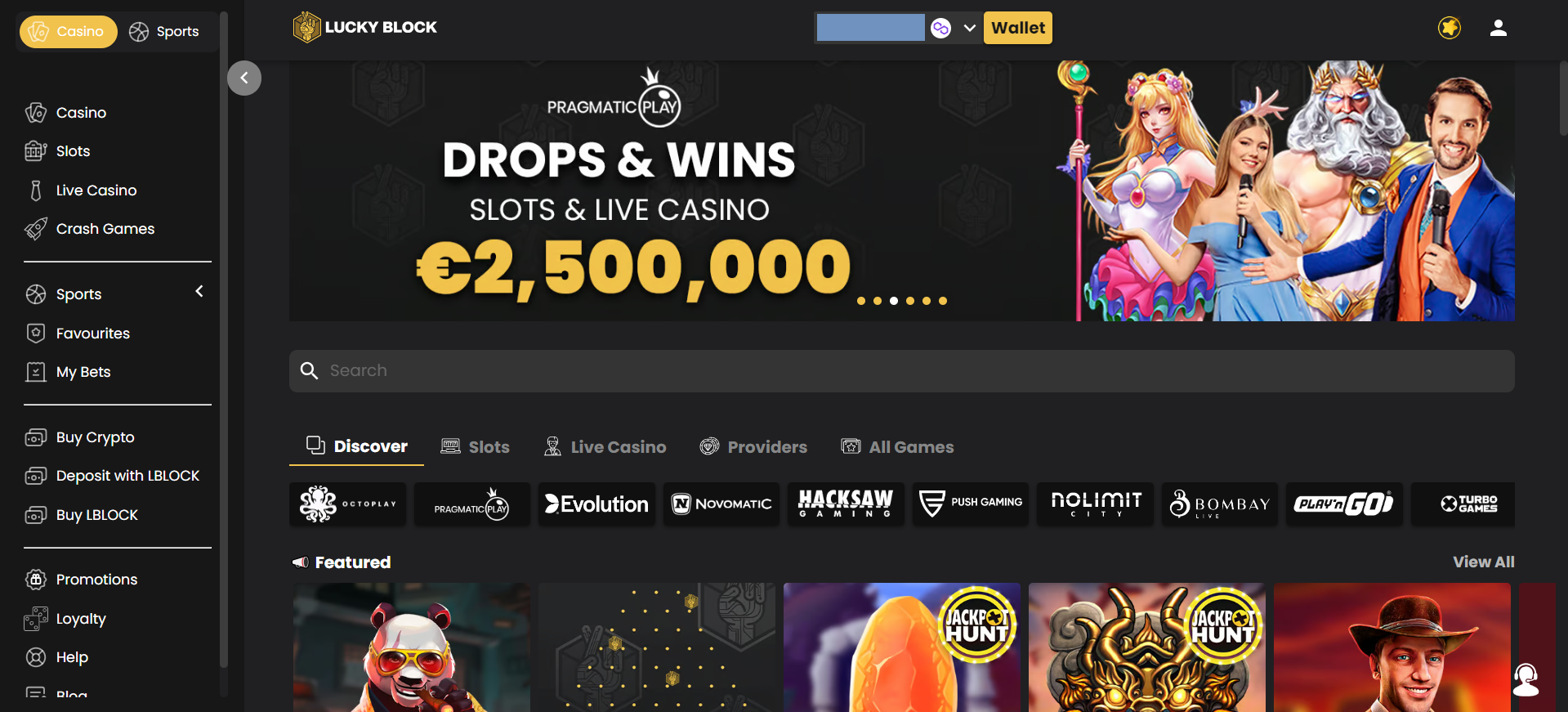Open live support chat headset icon
Screen dimensions: 1568x712
[x=1526, y=679]
